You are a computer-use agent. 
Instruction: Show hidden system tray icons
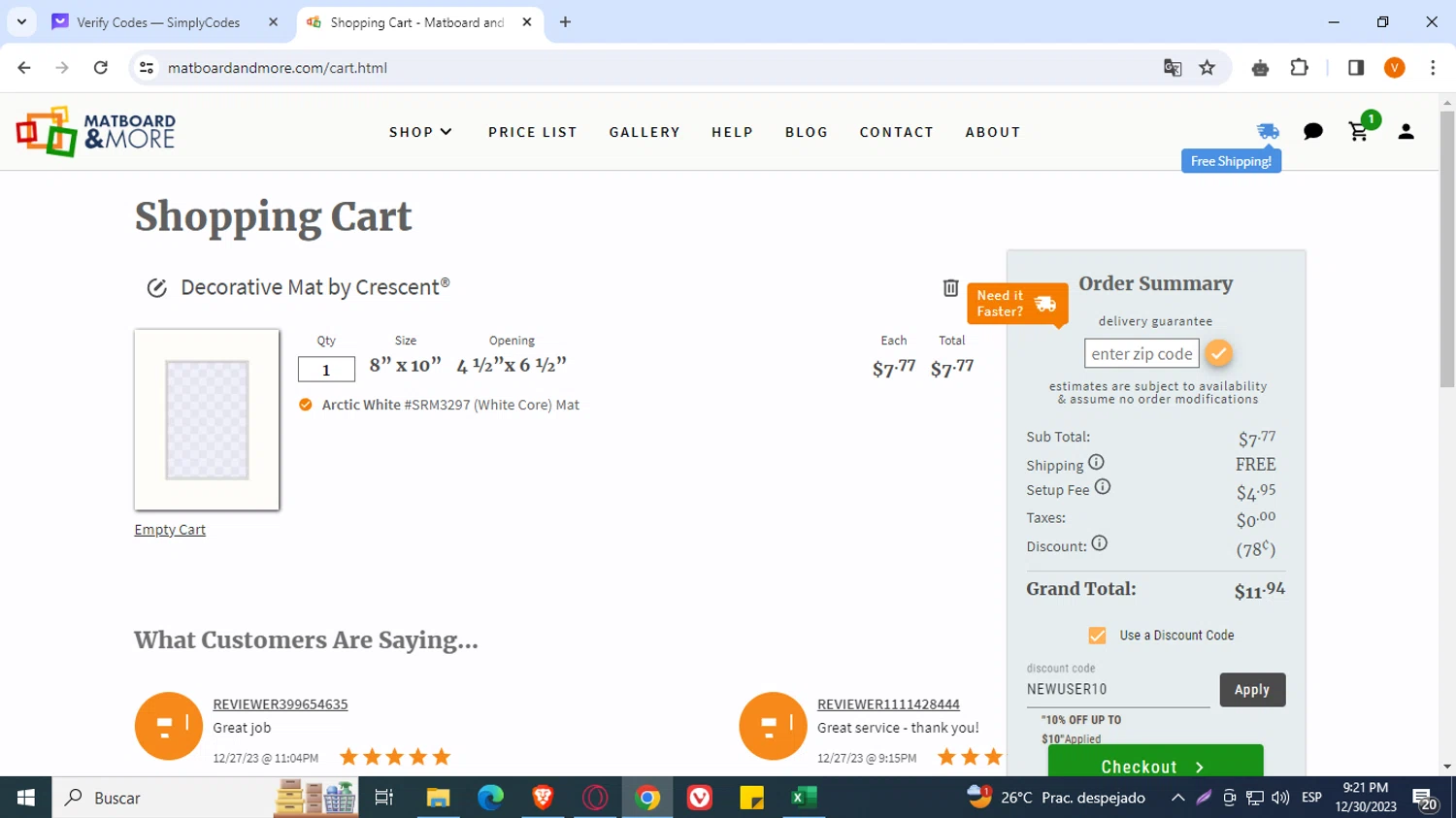(x=1177, y=798)
